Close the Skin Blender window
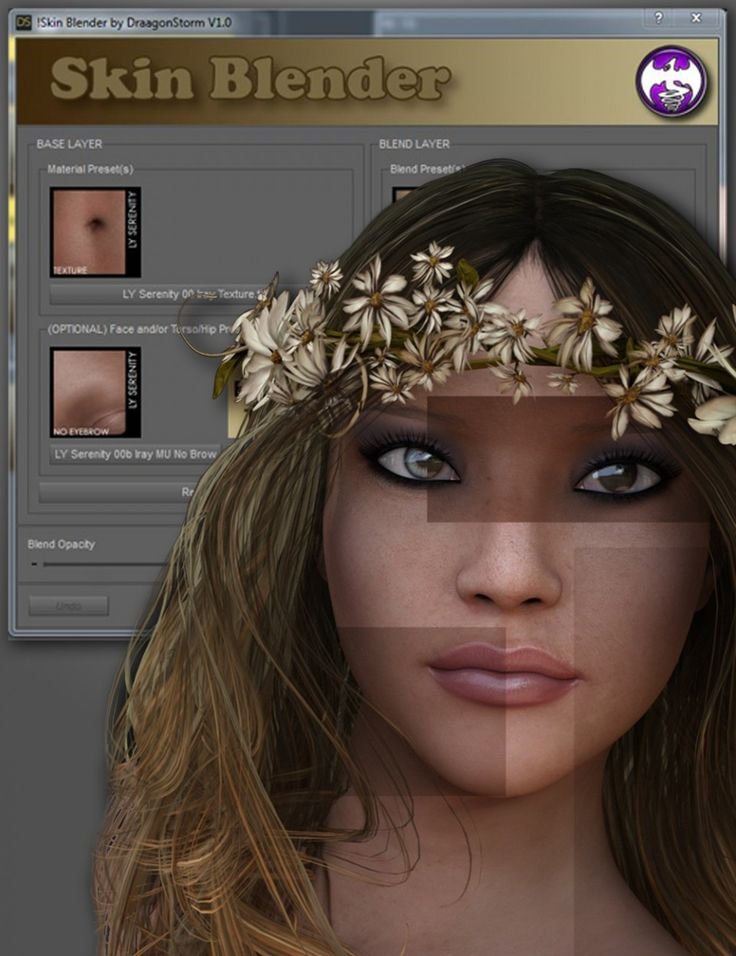736x956 pixels. [x=696, y=18]
